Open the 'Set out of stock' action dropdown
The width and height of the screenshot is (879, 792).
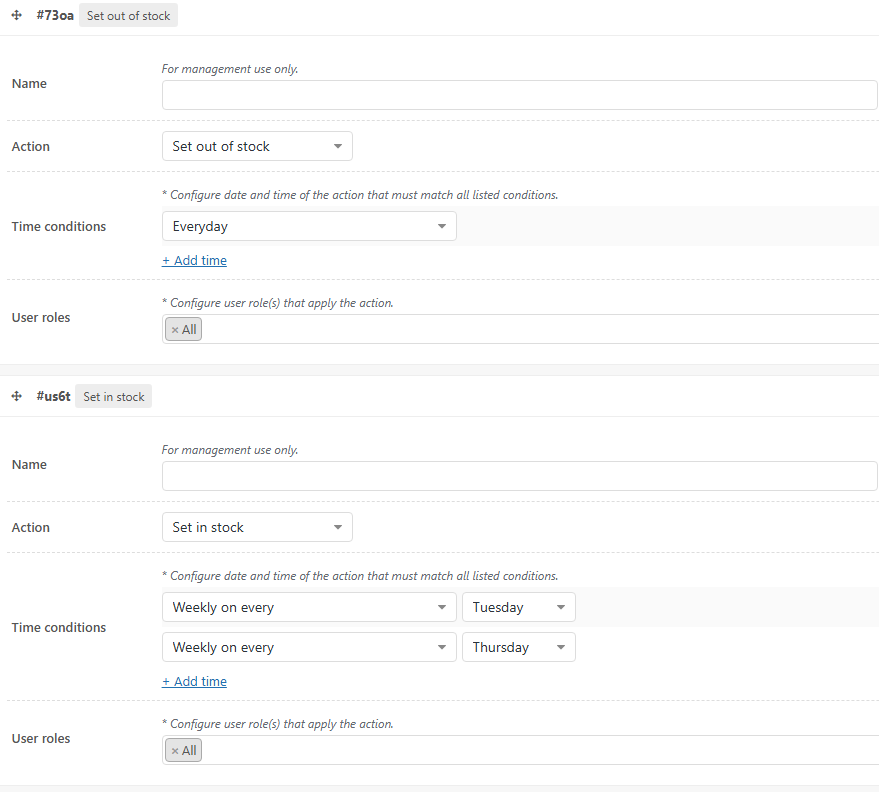pos(257,147)
